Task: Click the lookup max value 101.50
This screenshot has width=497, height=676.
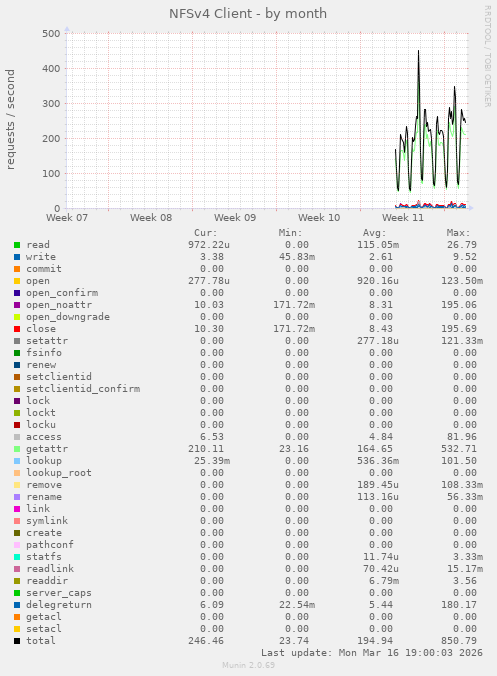Action: (x=459, y=461)
